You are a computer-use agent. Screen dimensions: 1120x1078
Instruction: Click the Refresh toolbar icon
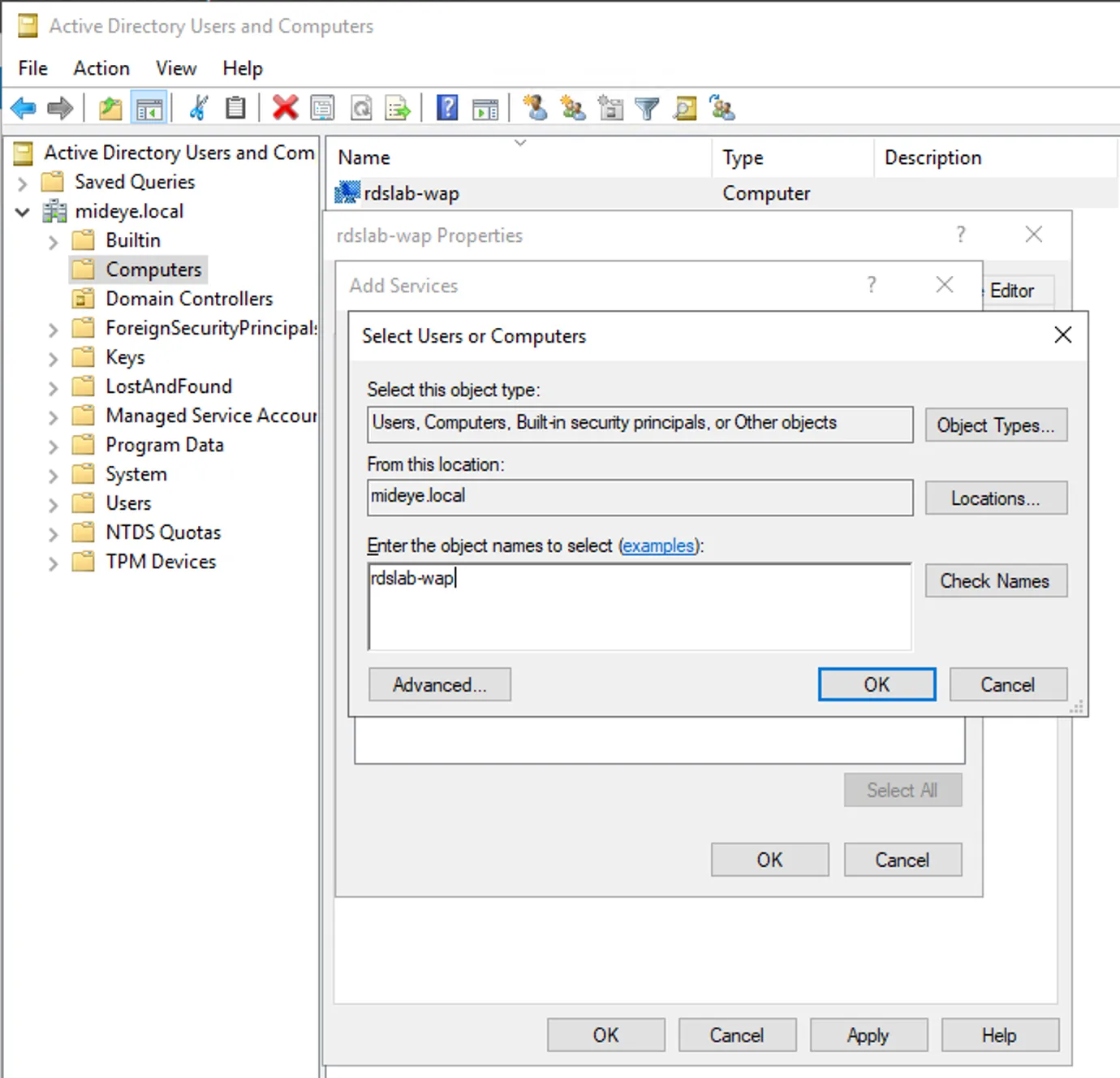click(x=361, y=107)
